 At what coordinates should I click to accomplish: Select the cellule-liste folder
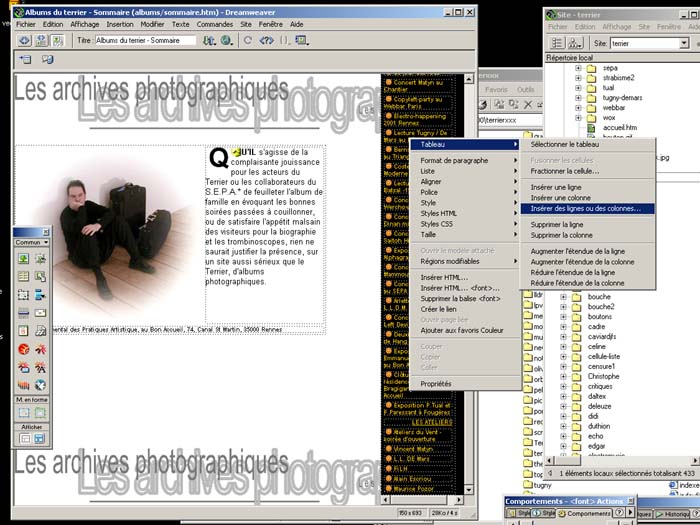604,357
